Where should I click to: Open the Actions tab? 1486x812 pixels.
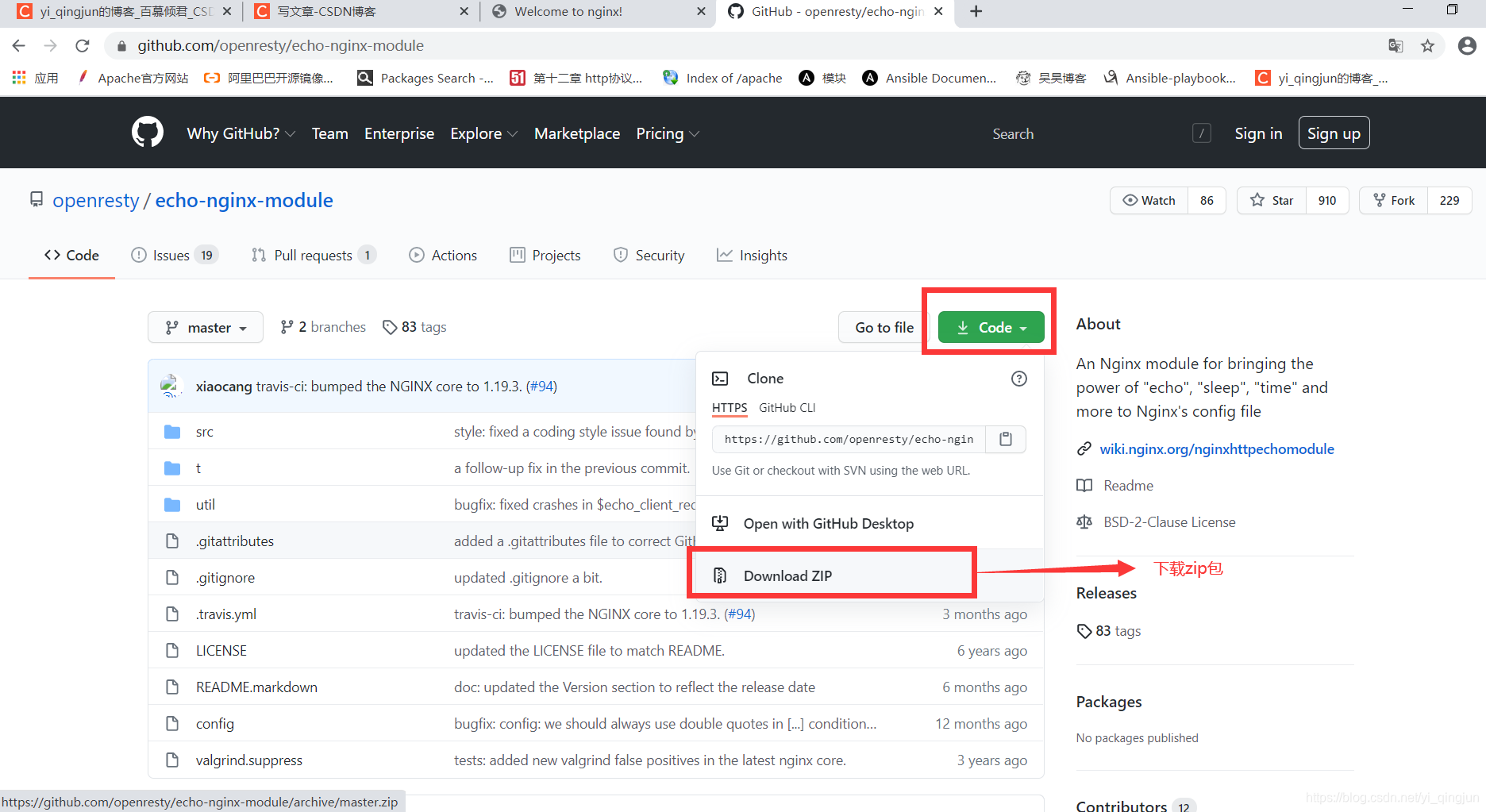pos(443,255)
